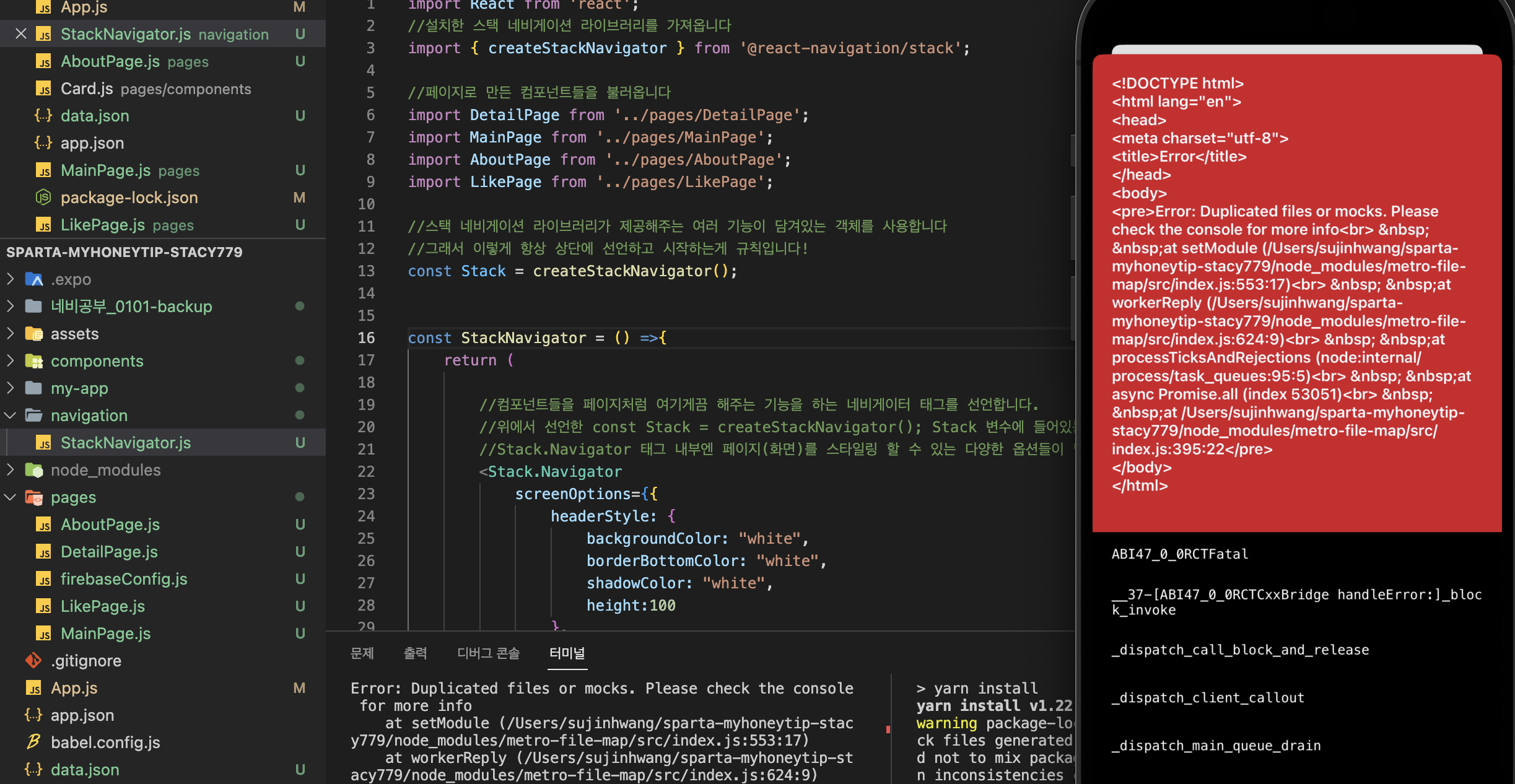Screen dimensions: 1515x784
Task: Expand the .expo folder chevron
Action: 11,279
